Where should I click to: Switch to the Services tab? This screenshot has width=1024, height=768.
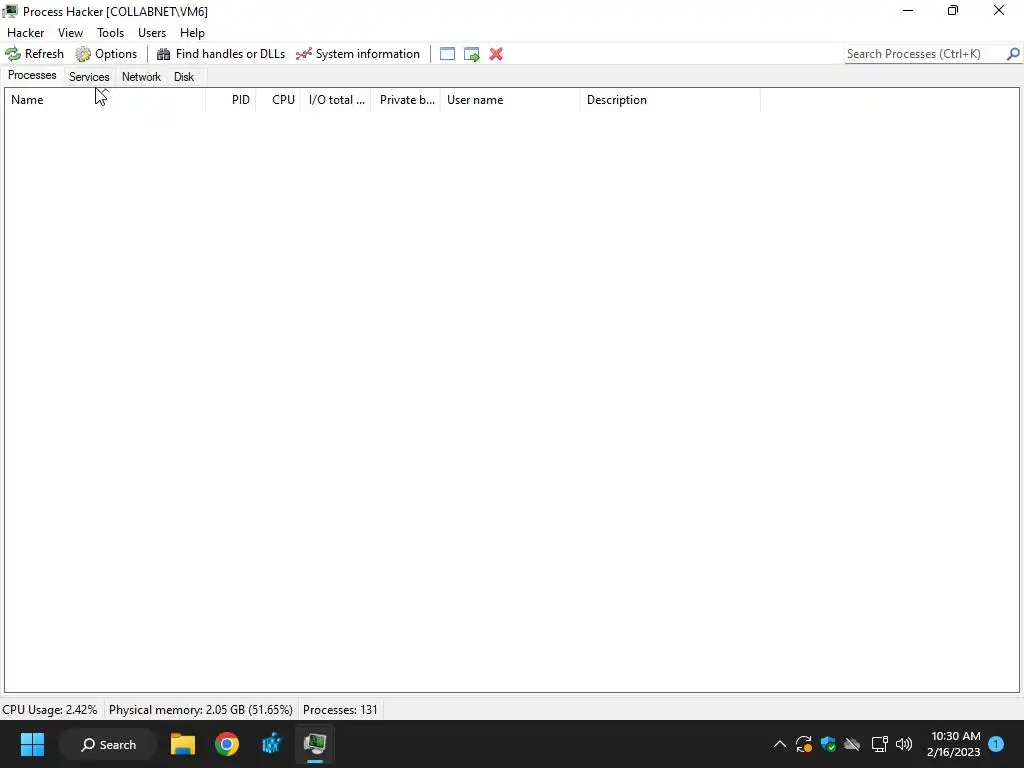(x=89, y=77)
